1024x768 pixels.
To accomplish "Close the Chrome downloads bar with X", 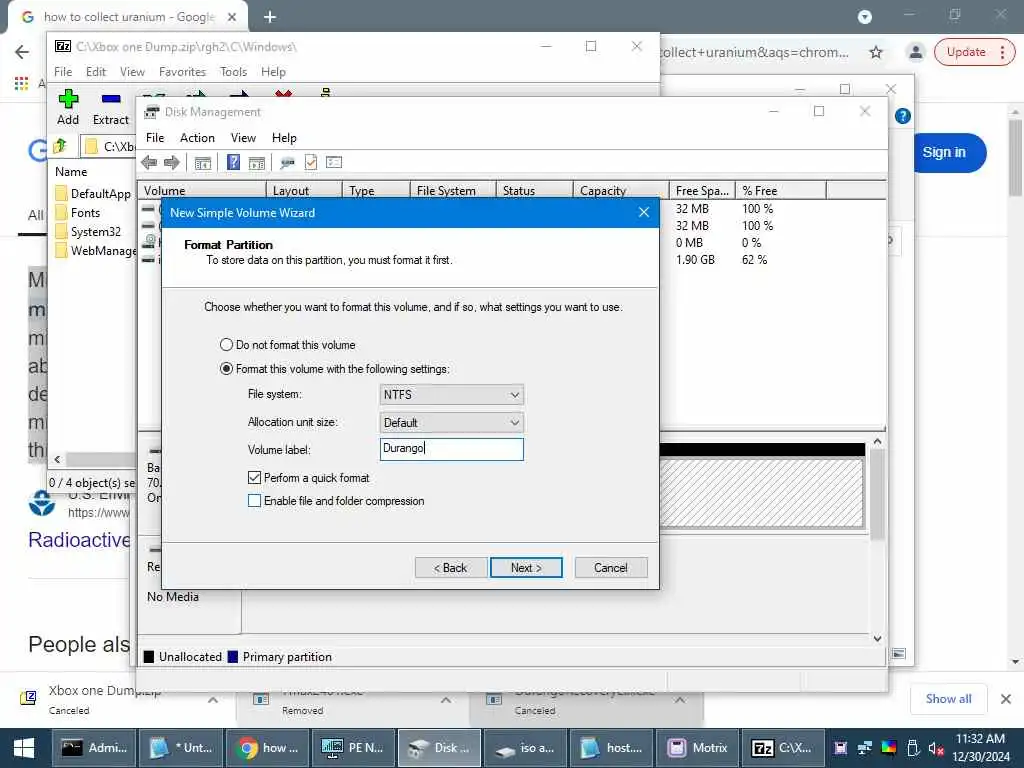I will point(1006,699).
